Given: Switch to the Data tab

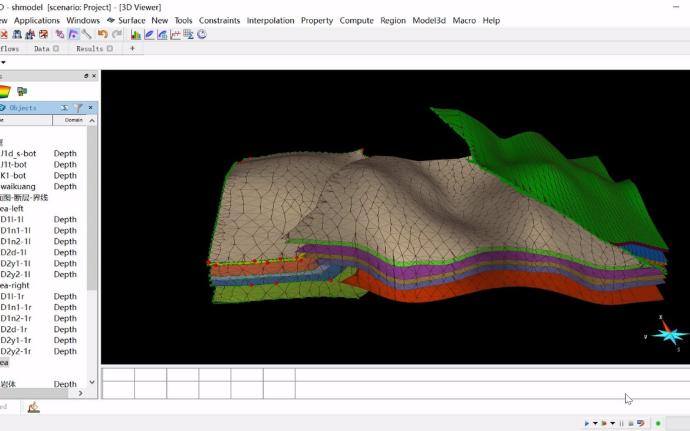Looking at the screenshot, I should (x=42, y=48).
